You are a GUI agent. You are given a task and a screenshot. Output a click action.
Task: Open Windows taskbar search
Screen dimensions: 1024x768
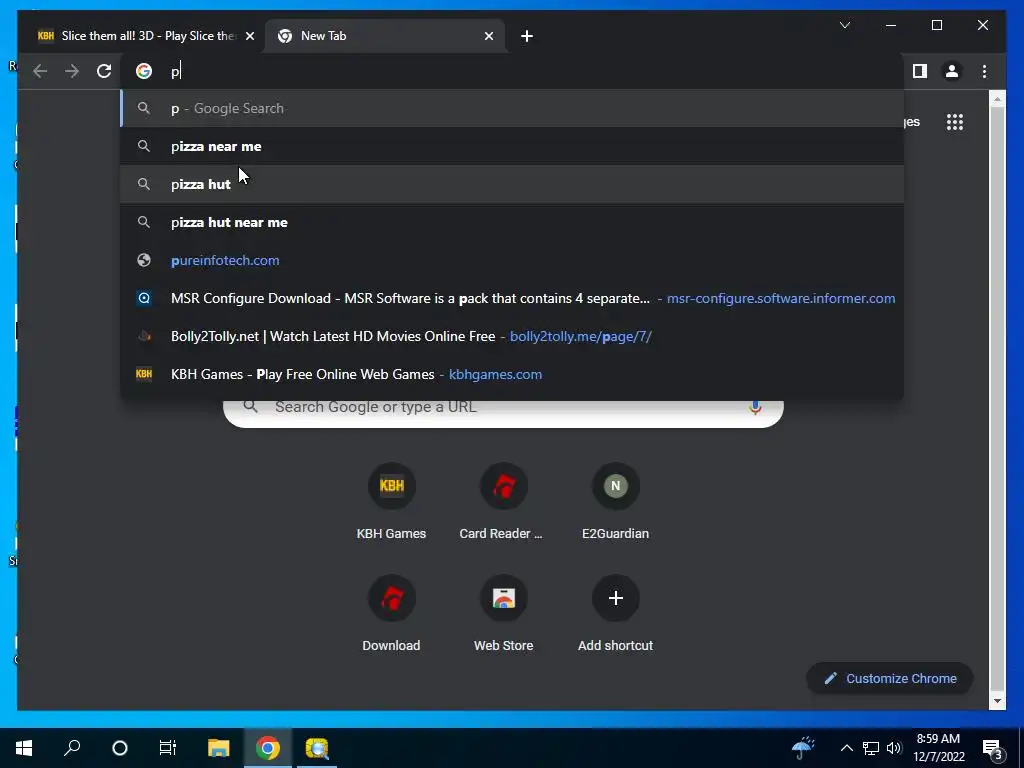point(72,748)
